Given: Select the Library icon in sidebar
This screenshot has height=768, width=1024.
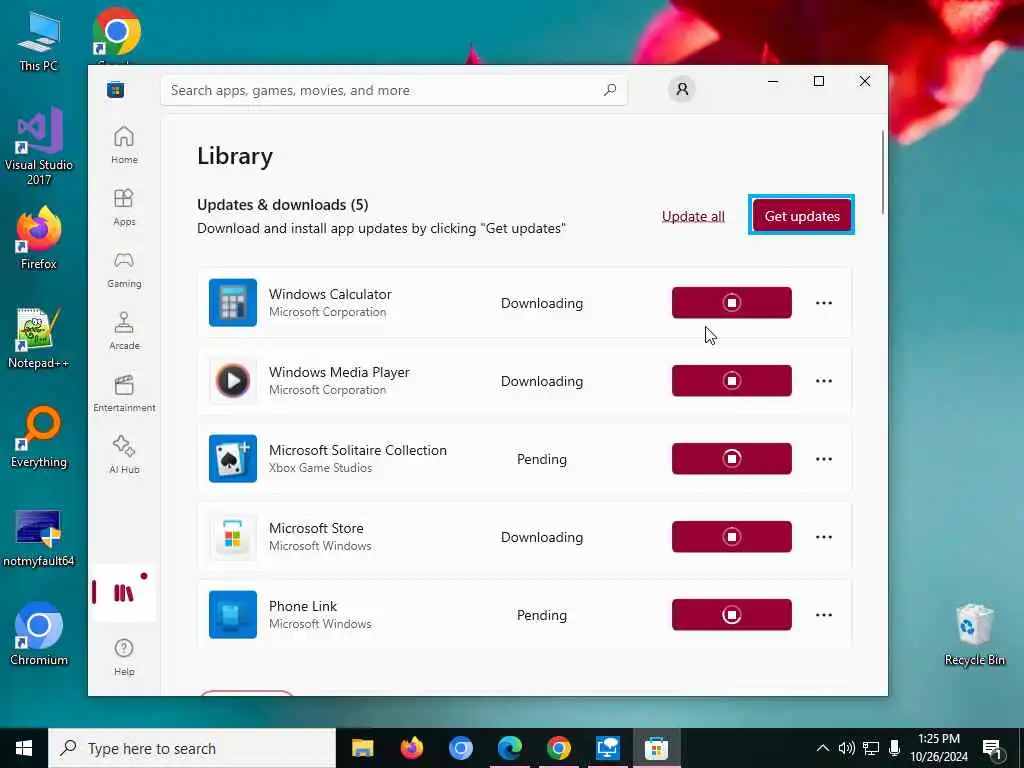Looking at the screenshot, I should click(x=123, y=593).
